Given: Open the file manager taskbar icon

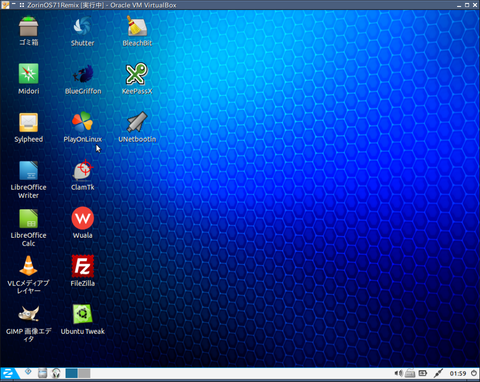Looking at the screenshot, I should tap(42, 373).
